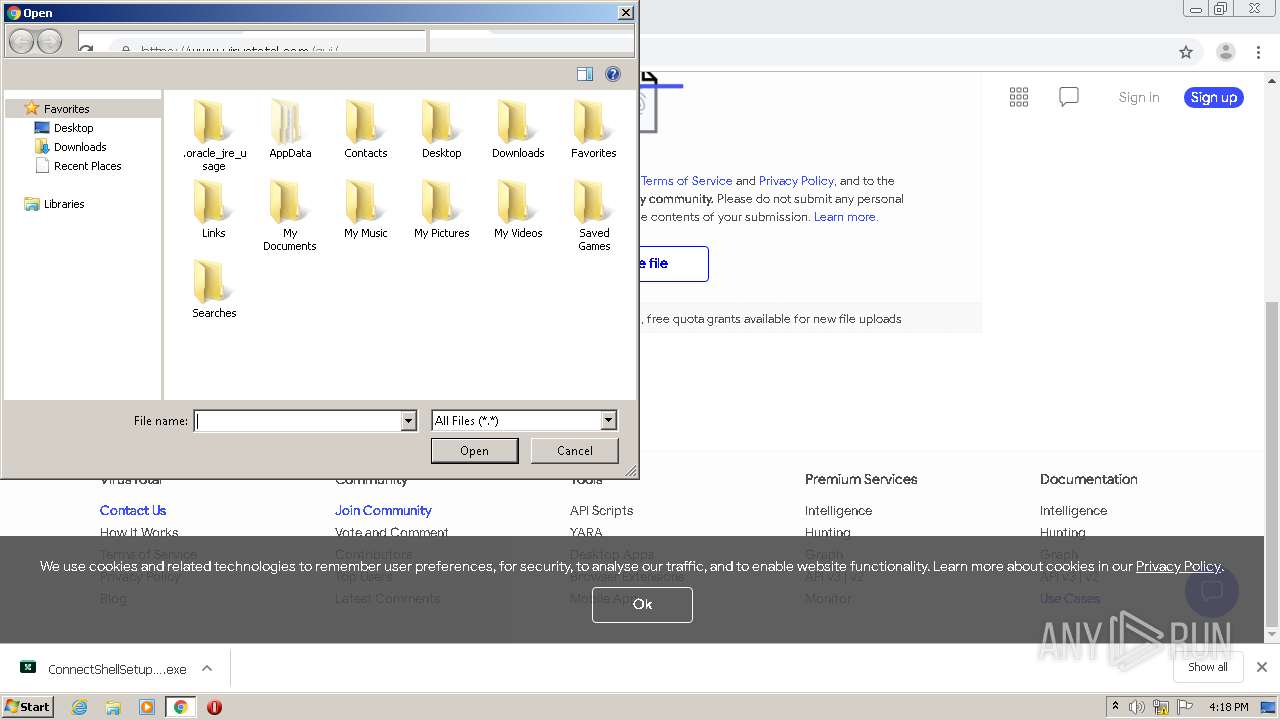1280x720 pixels.
Task: Select Desktop in navigation pane
Action: 73,128
